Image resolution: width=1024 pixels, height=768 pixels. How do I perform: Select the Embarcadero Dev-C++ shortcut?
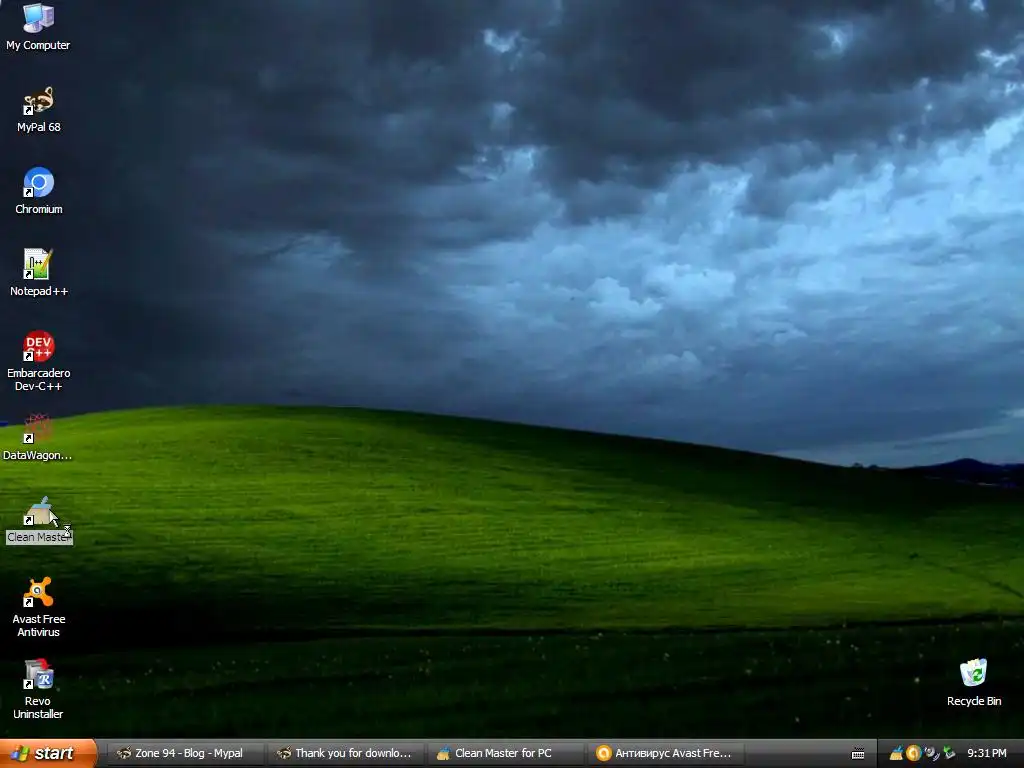[39, 360]
